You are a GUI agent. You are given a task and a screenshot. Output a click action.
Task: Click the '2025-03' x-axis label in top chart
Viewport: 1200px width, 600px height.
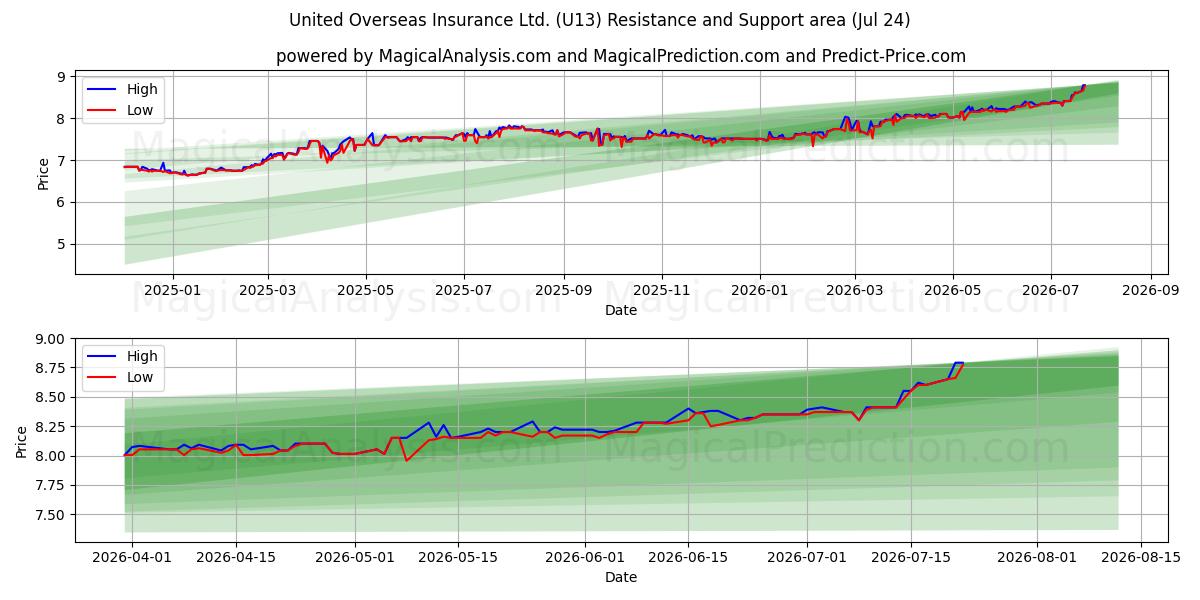[268, 292]
